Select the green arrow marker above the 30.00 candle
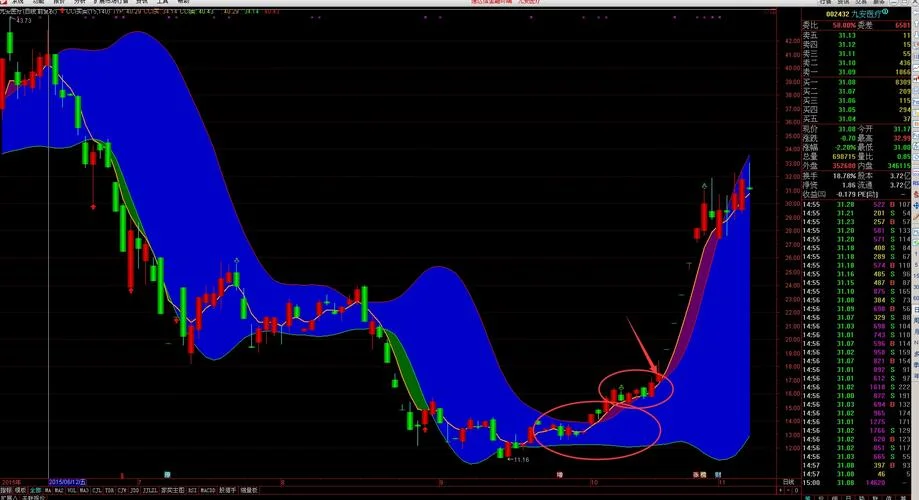 click(x=704, y=186)
